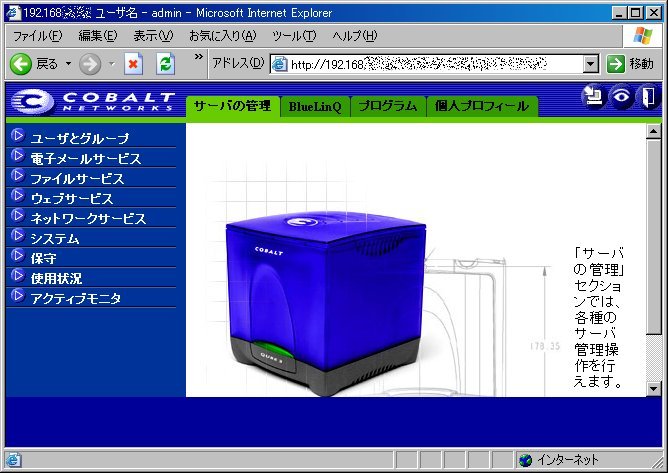Viewport: 668px width, 473px height.
Task: Click the page icon in address bar
Action: [279, 64]
